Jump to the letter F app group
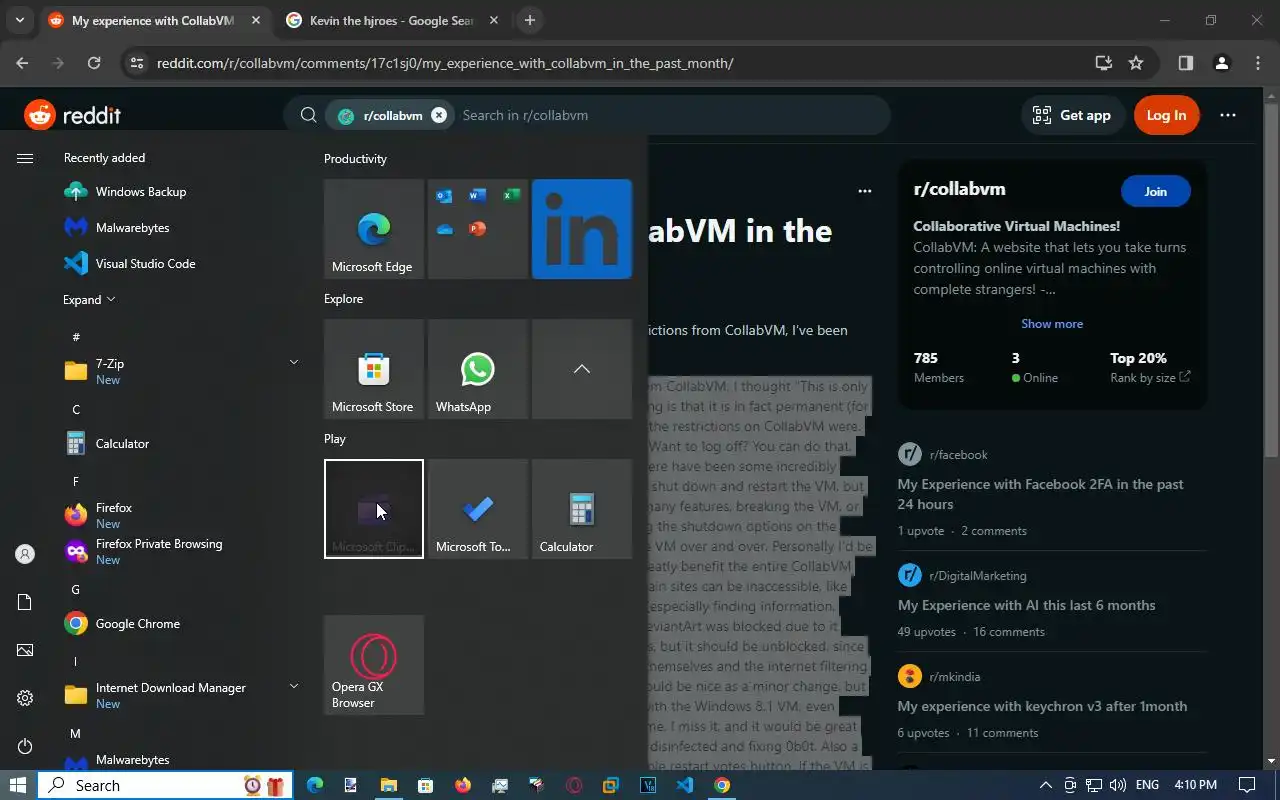Image resolution: width=1280 pixels, height=800 pixels. point(75,481)
